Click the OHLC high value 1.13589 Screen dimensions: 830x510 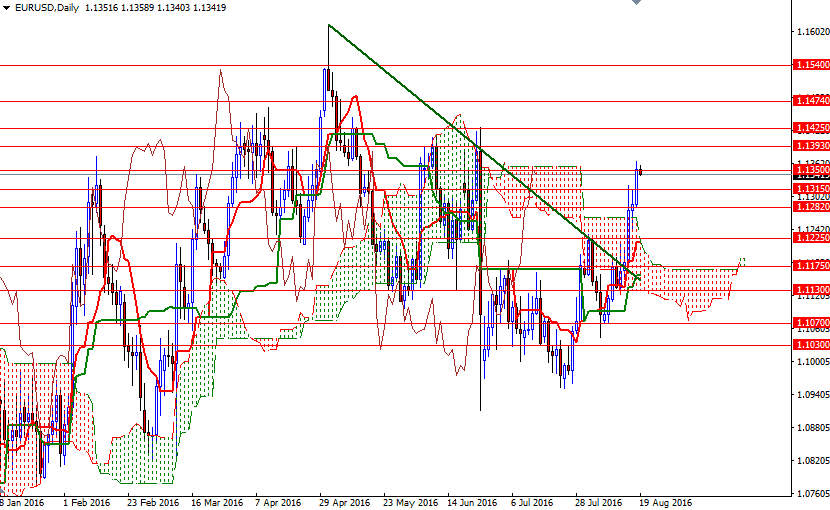point(138,8)
